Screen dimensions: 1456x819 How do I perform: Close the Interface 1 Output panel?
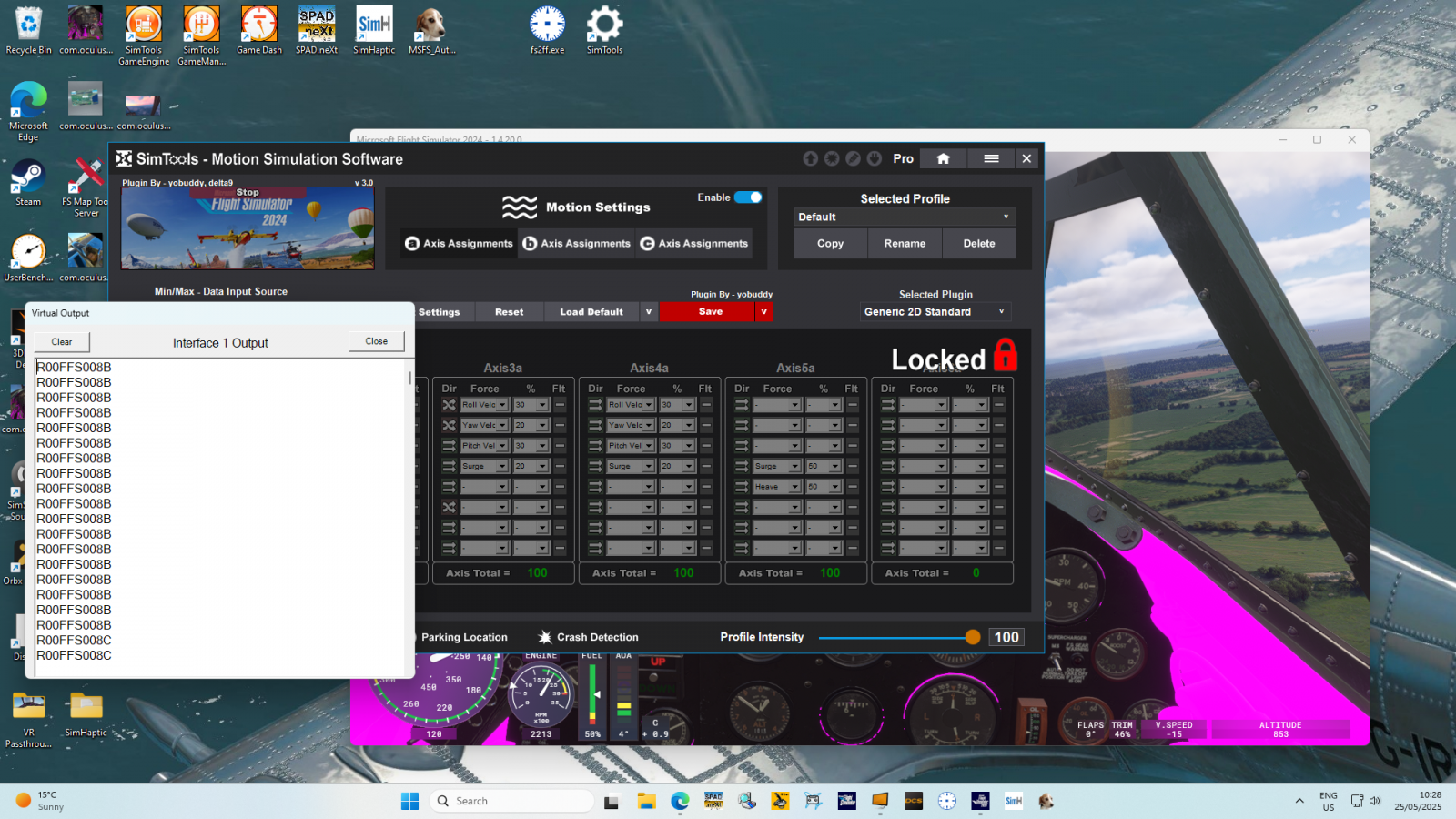[377, 341]
